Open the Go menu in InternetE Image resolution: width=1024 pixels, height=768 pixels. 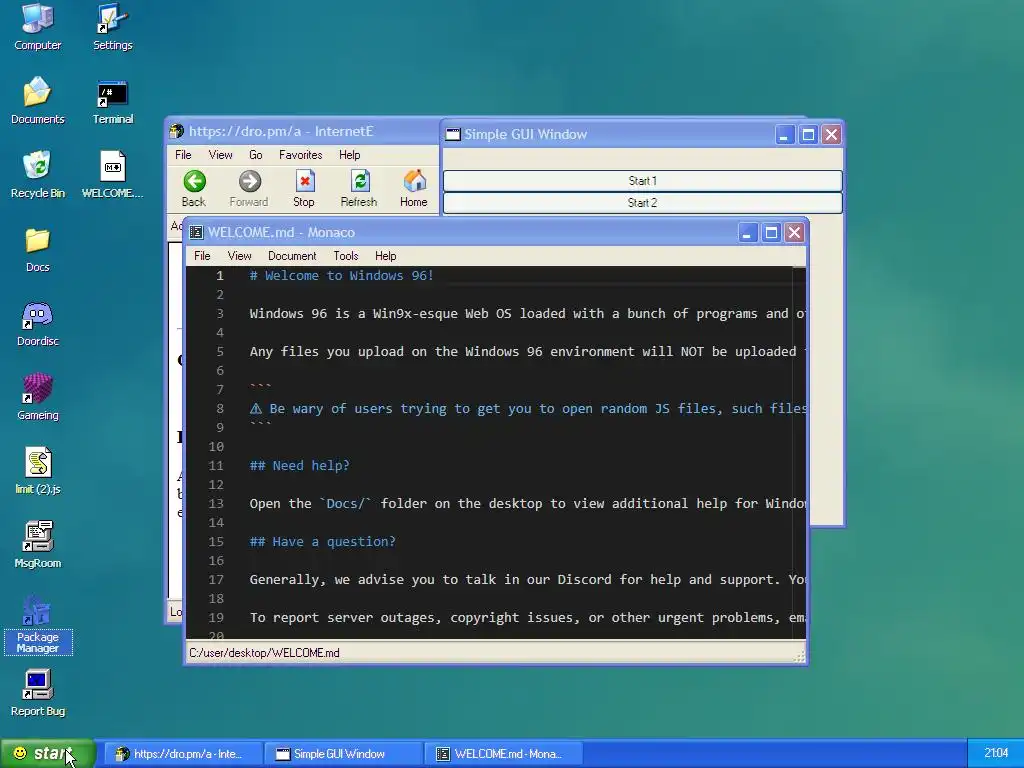coord(256,155)
